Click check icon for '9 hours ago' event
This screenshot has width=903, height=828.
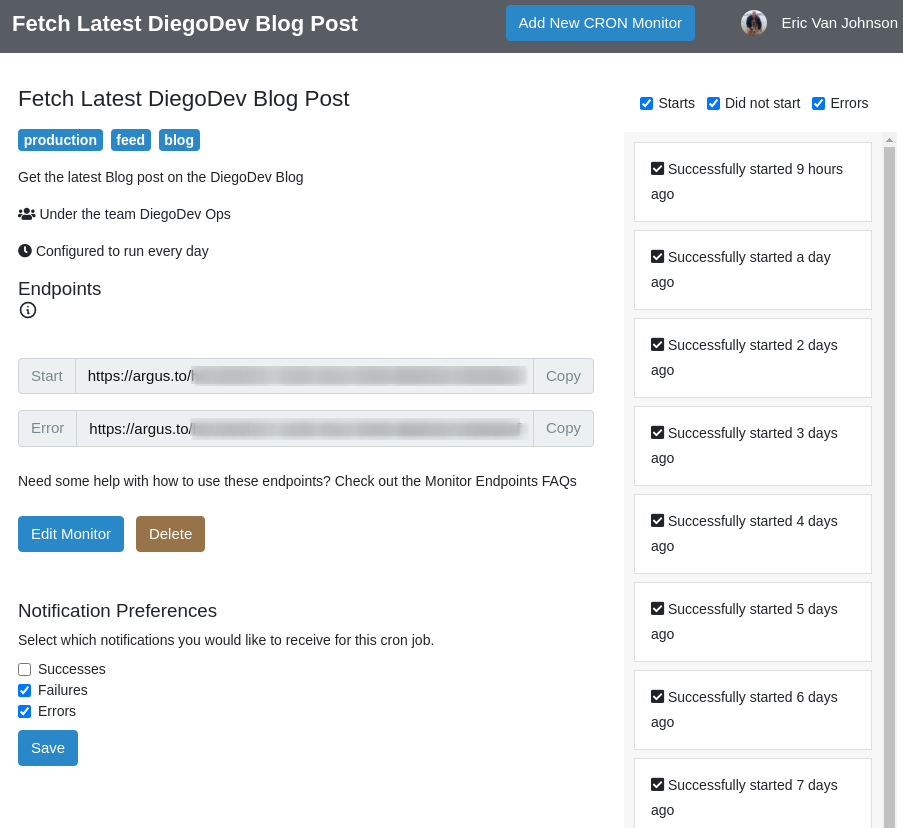pyautogui.click(x=657, y=169)
